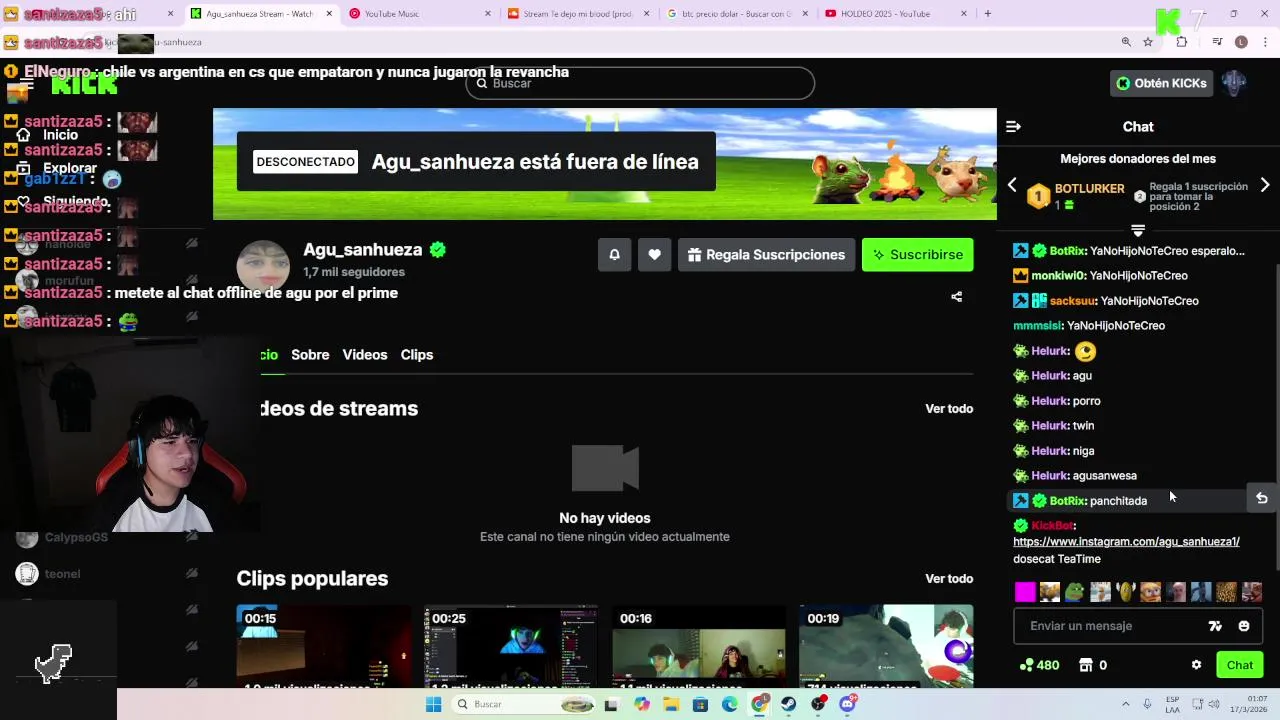This screenshot has height=720, width=1280.
Task: Click the Obtén KICKs button
Action: click(x=1161, y=83)
